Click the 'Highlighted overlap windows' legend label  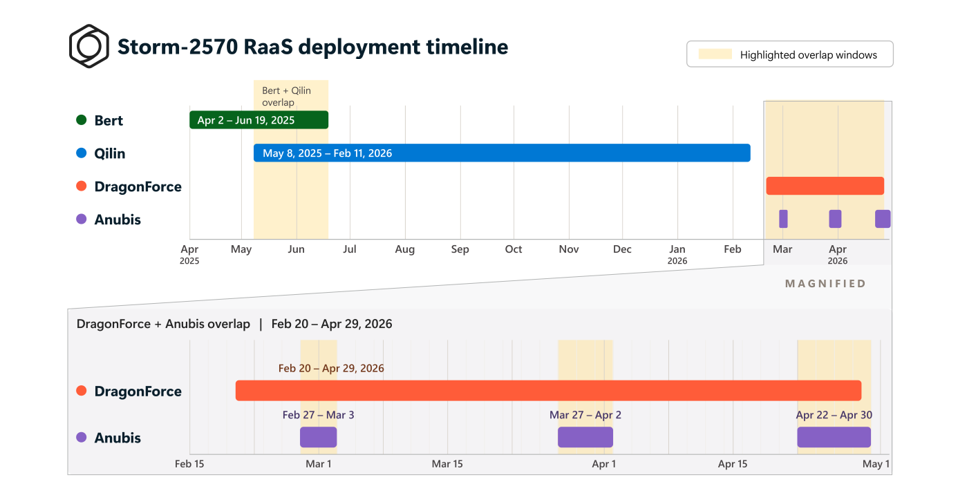coord(808,54)
